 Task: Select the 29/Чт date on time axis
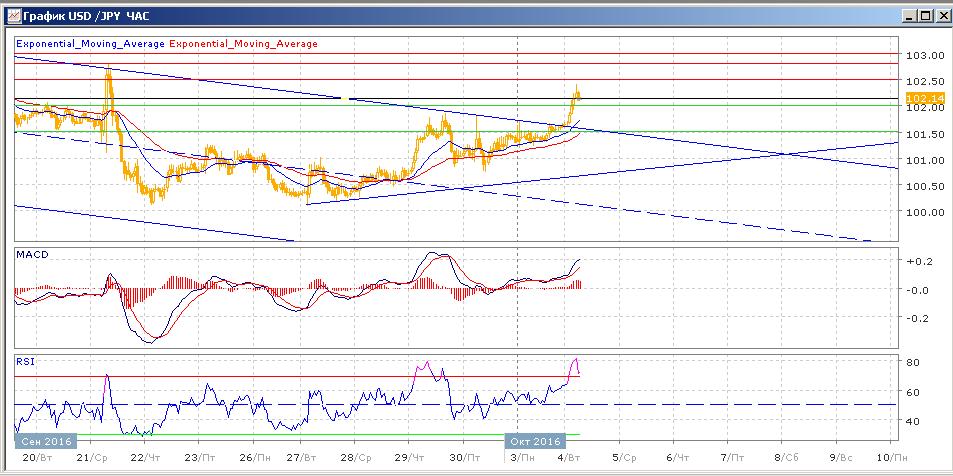[x=409, y=456]
